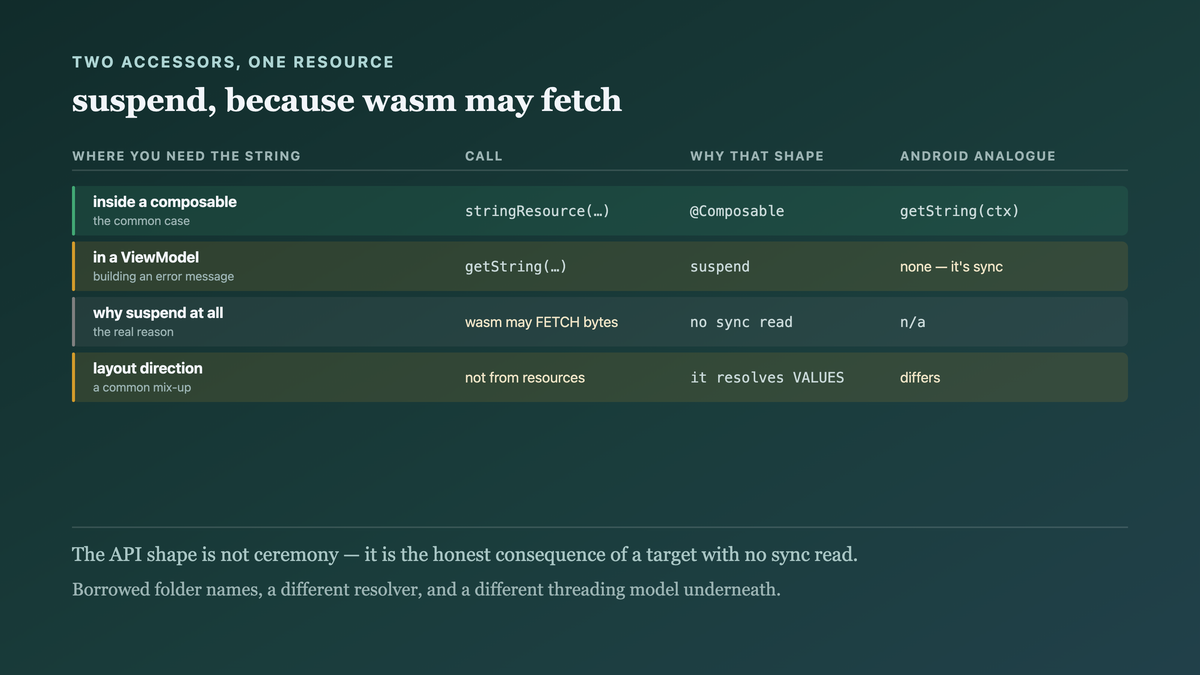The width and height of the screenshot is (1200, 675).
Task: Select the 'TWO ACCESSORS, ONE RESOURCE' kicker text
Action: (x=233, y=62)
